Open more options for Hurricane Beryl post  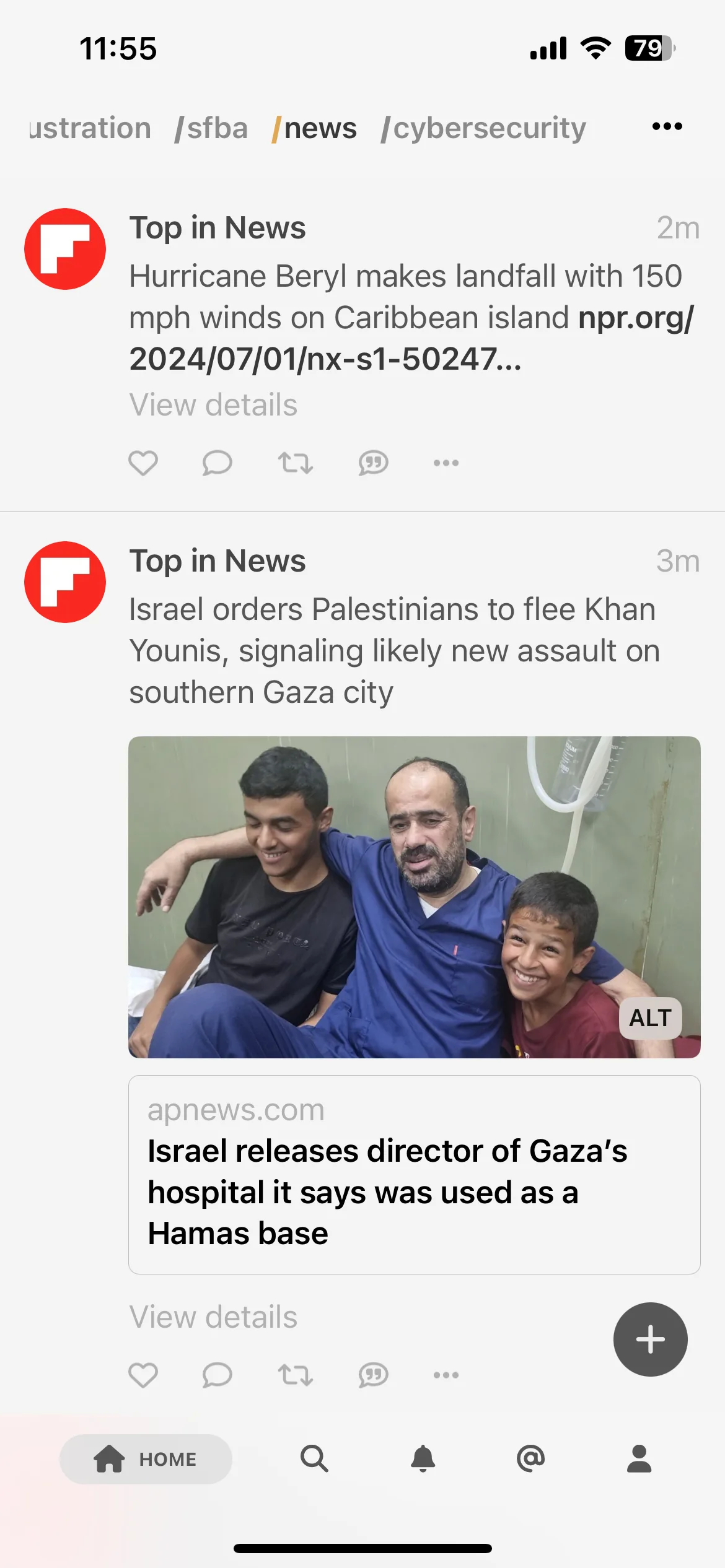[446, 463]
